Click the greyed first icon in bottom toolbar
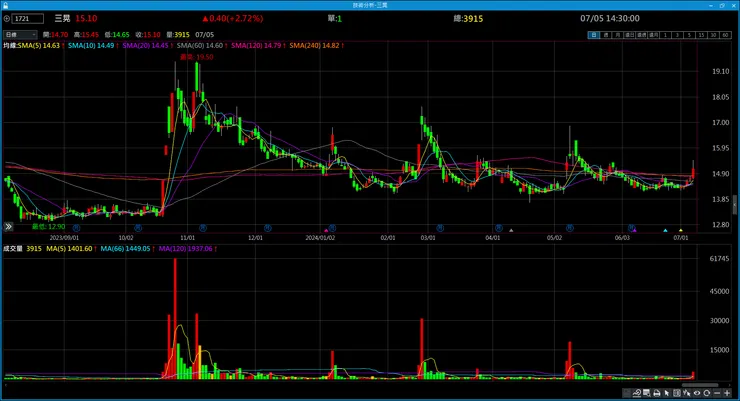Image resolution: width=740 pixels, height=401 pixels. (x=626, y=393)
